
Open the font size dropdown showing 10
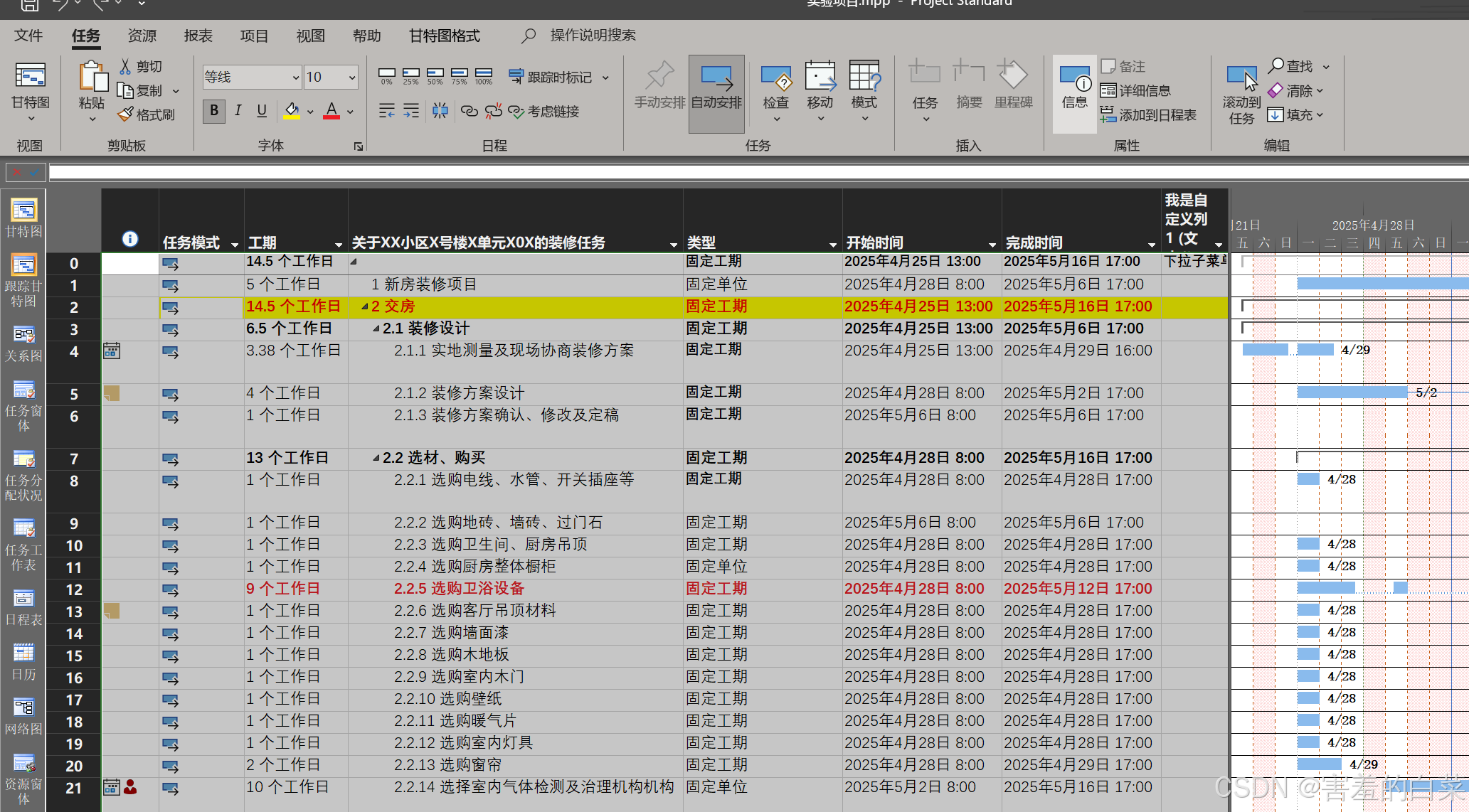click(x=352, y=77)
